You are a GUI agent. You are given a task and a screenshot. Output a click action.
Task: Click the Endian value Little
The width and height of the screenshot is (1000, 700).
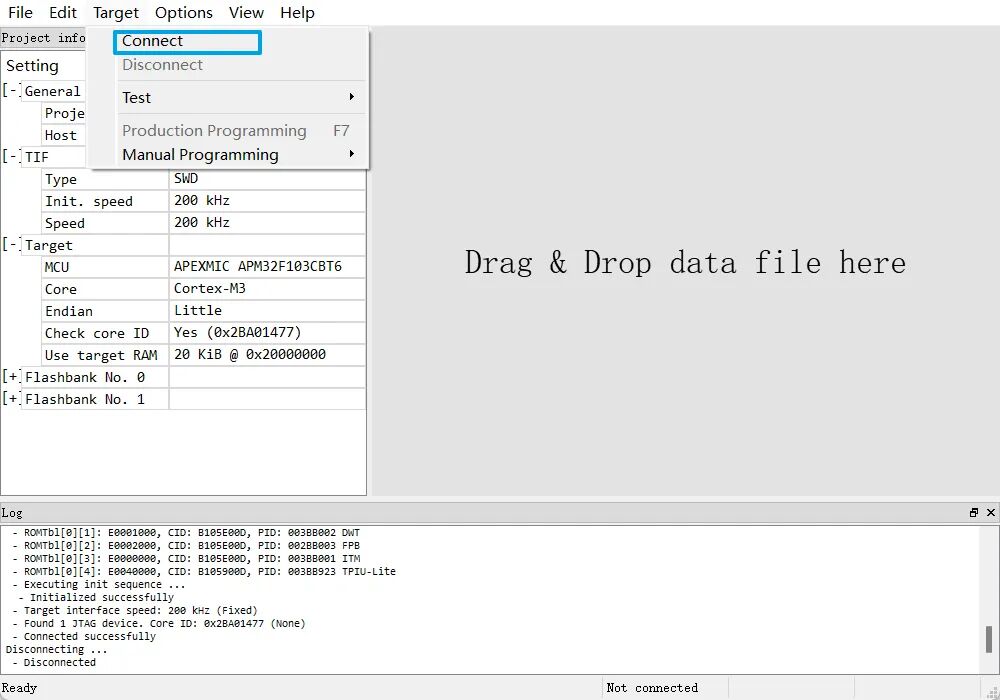point(198,311)
